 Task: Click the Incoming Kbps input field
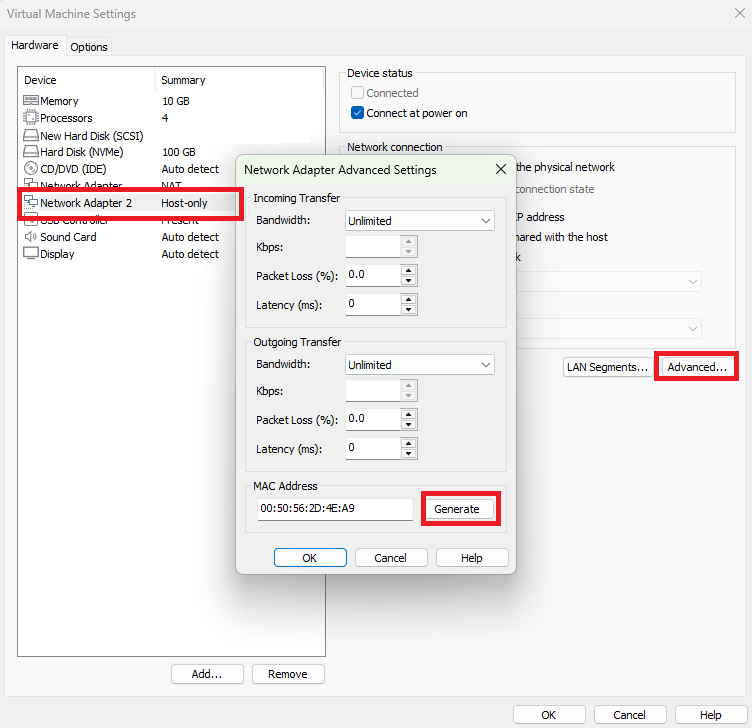click(373, 247)
